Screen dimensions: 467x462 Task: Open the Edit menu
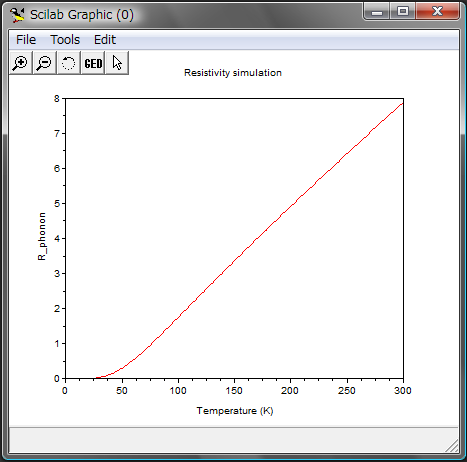click(x=105, y=40)
